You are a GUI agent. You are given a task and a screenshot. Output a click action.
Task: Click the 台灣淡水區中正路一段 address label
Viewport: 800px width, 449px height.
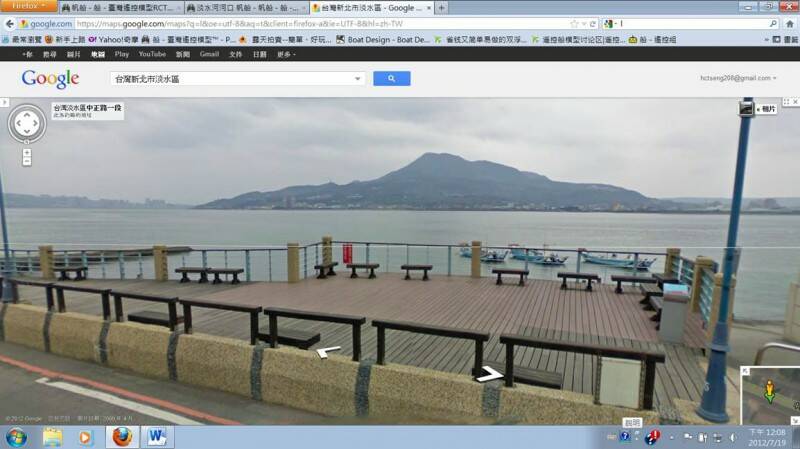87,111
